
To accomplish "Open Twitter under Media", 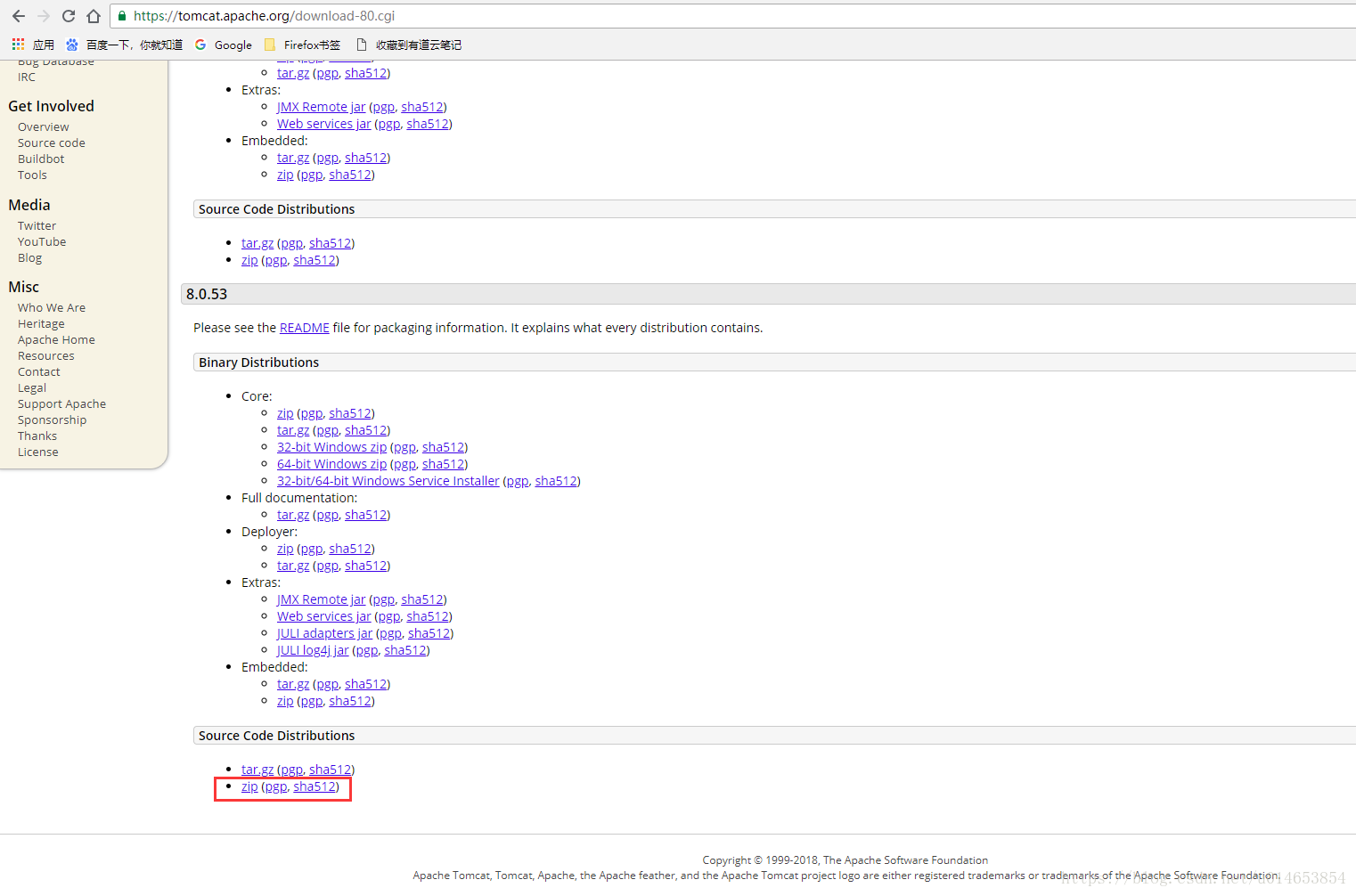I will 37,226.
